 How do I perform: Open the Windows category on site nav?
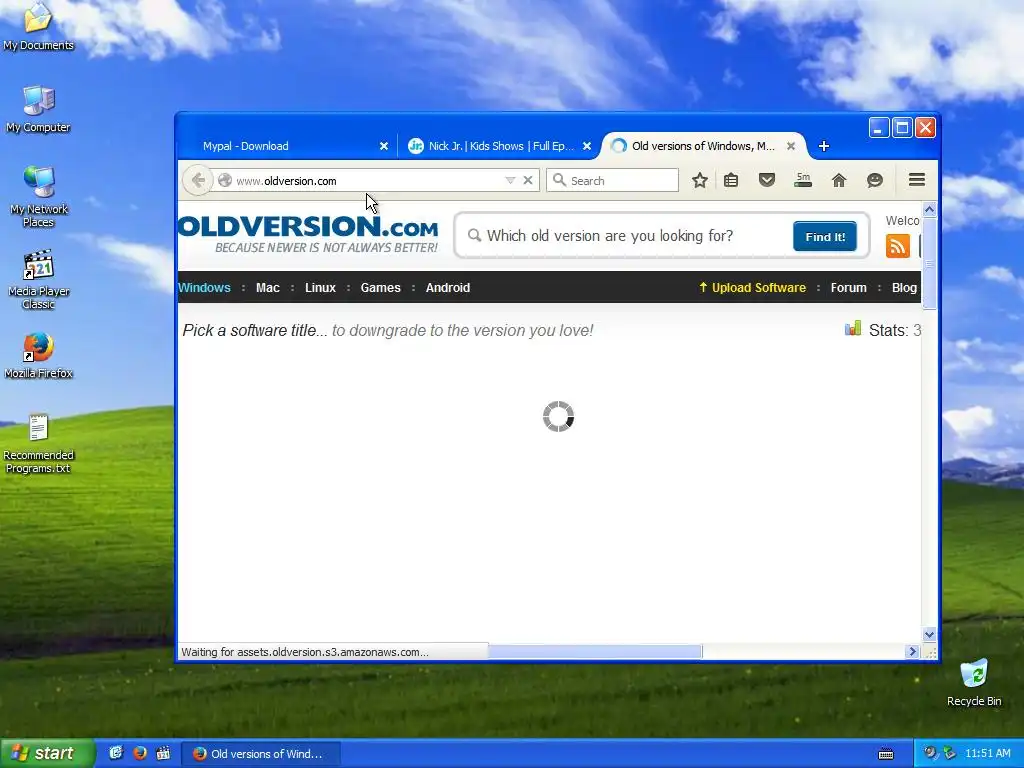click(x=204, y=287)
